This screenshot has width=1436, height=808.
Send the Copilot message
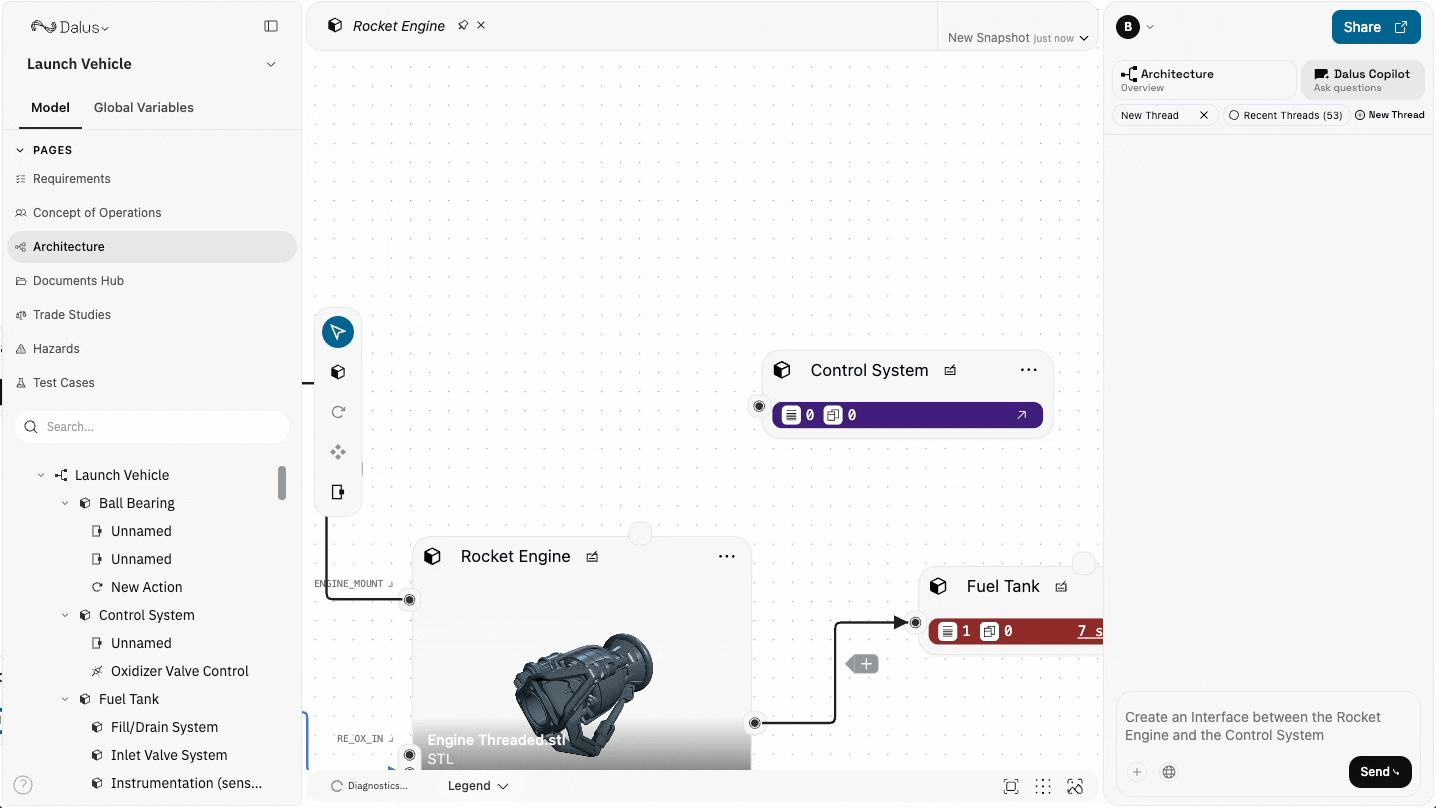[x=1380, y=772]
